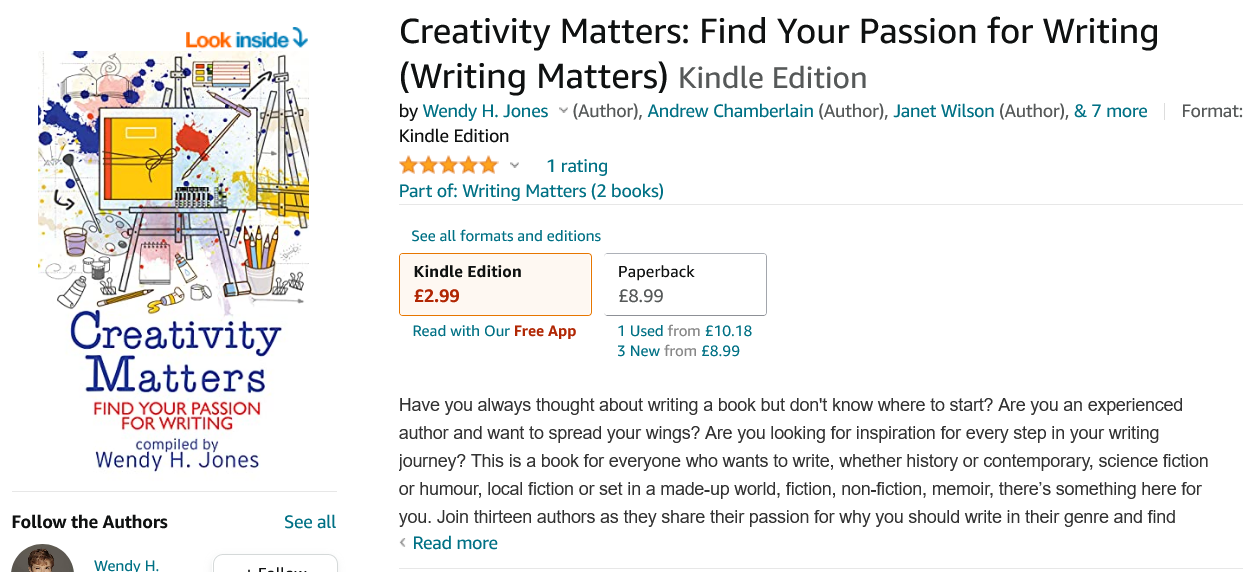Viewport: 1243px width, 572px height.
Task: Click 'Read with Our Free App' link
Action: [x=494, y=331]
